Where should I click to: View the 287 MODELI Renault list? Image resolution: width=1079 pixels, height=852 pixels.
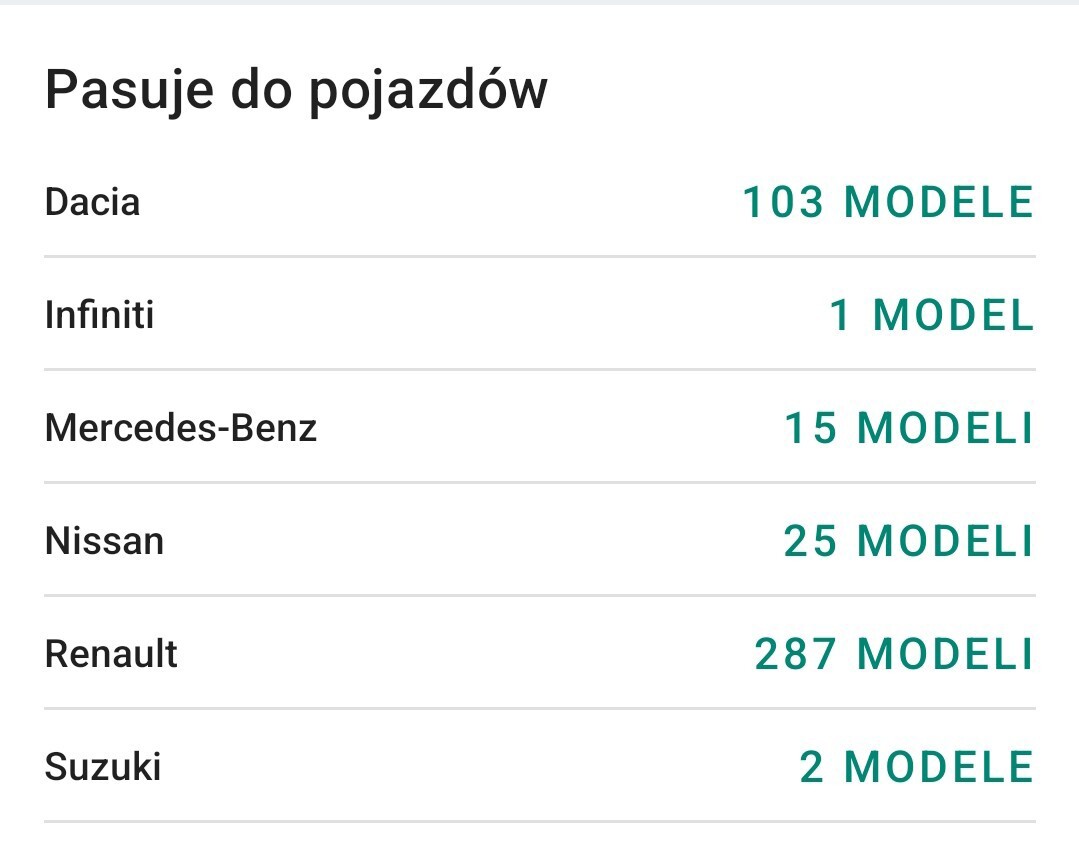tap(894, 655)
